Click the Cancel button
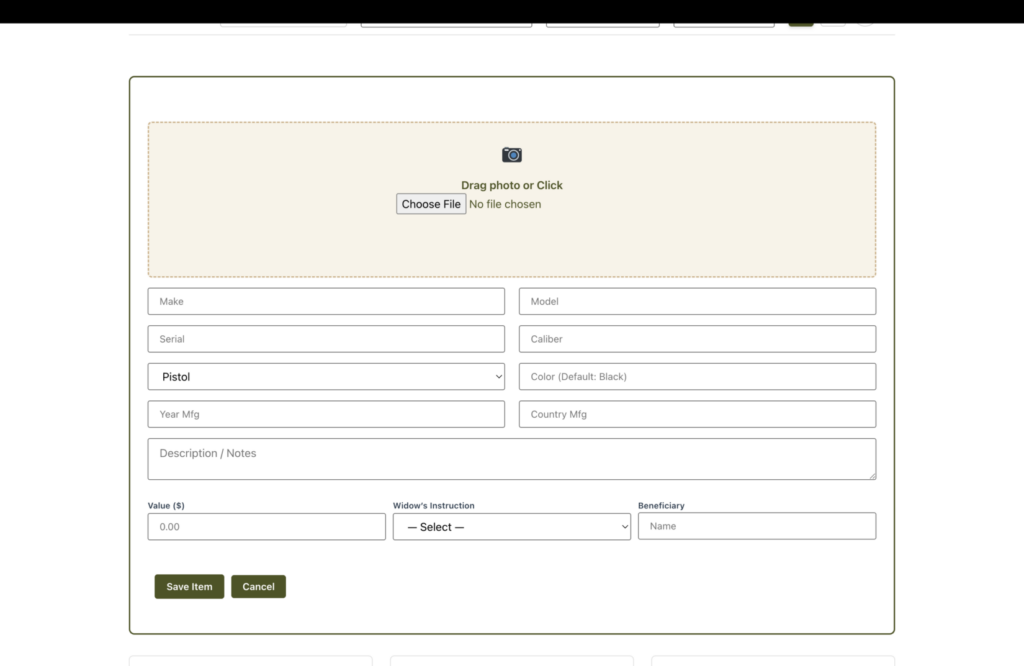1024x666 pixels. click(x=259, y=586)
